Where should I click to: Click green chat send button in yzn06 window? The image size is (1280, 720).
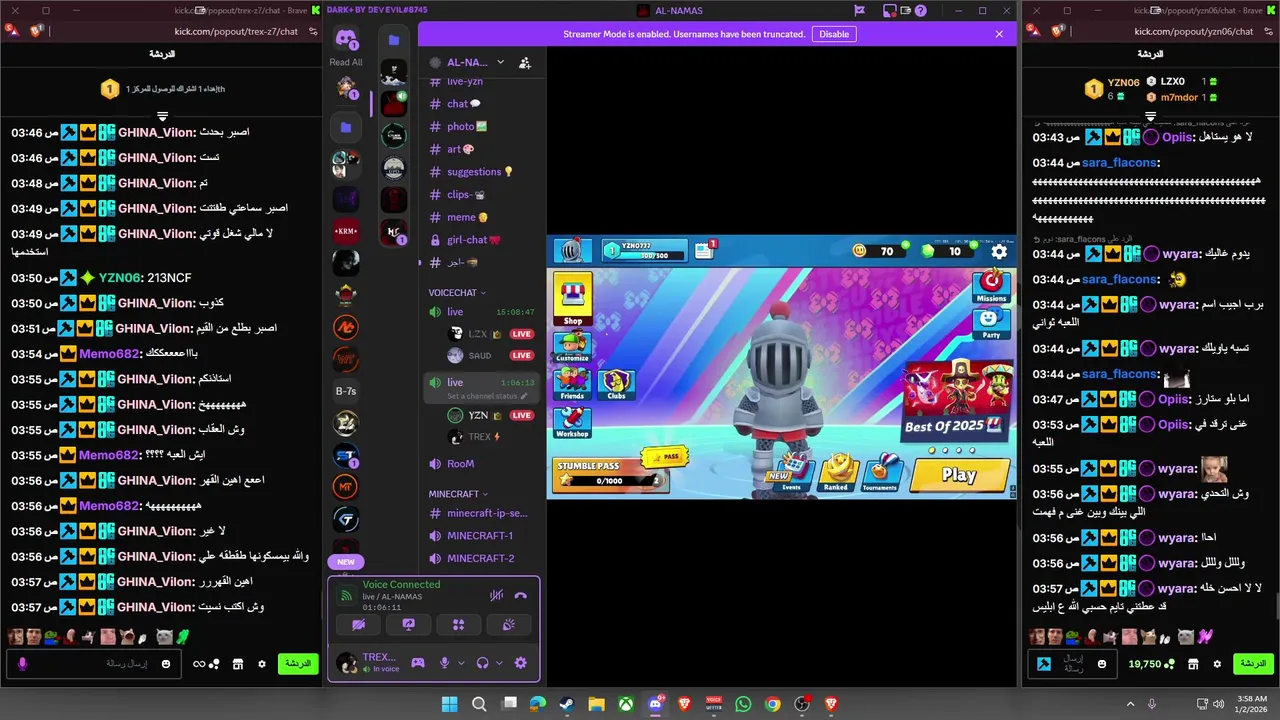pyautogui.click(x=1254, y=663)
